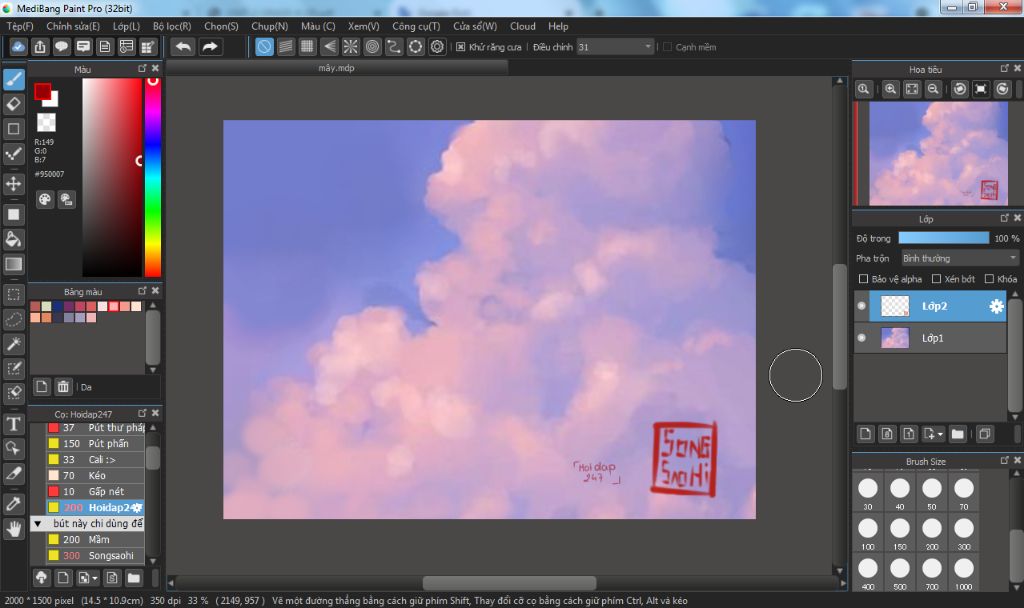Image resolution: width=1024 pixels, height=608 pixels.
Task: Click the Redo arrow in toolbar
Action: click(210, 46)
